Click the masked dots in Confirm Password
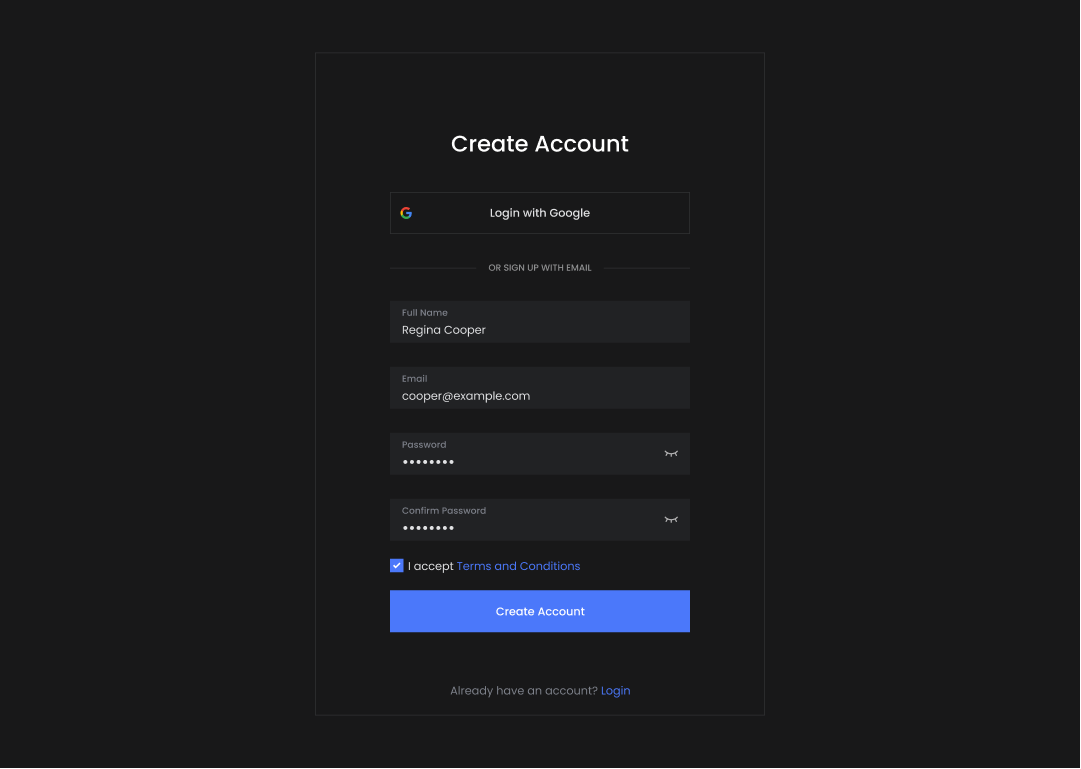The width and height of the screenshot is (1081, 769). (428, 528)
